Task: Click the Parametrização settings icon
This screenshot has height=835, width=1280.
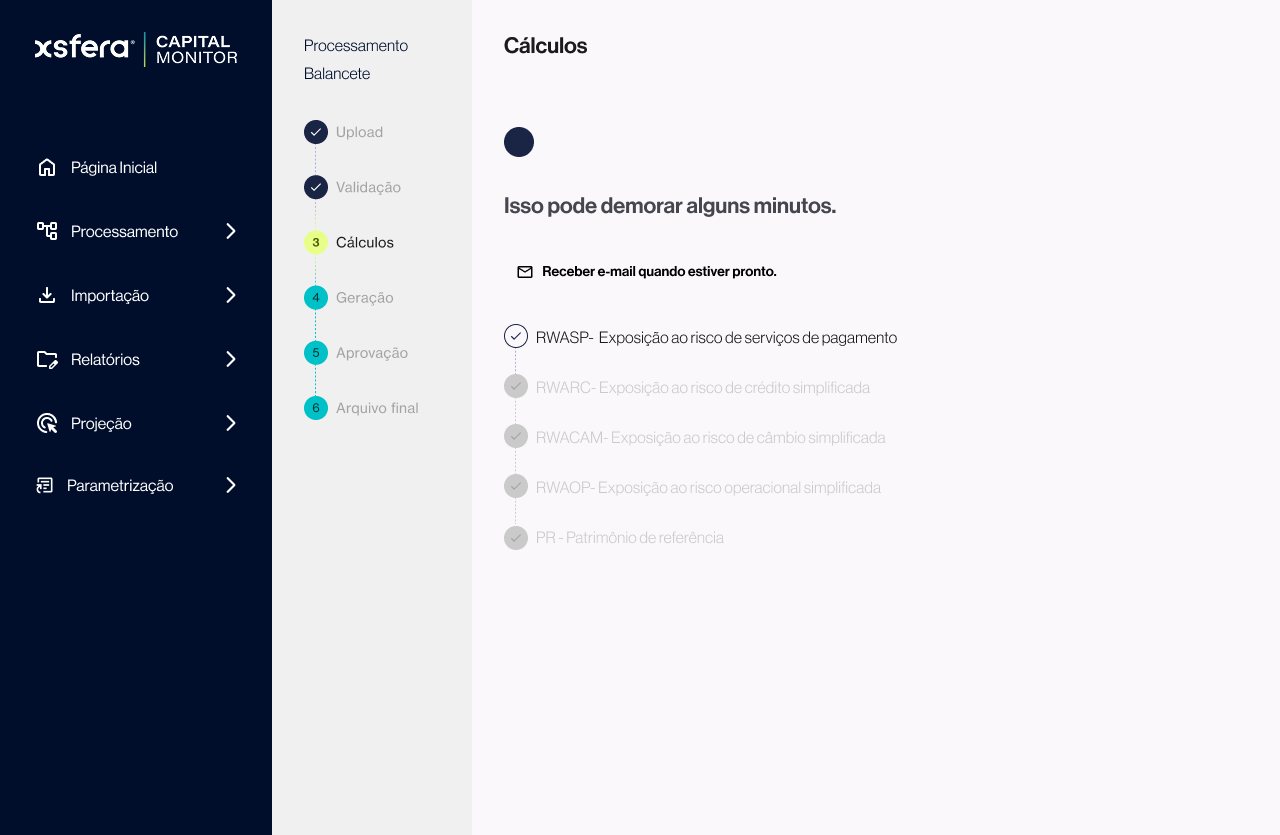Action: click(45, 485)
